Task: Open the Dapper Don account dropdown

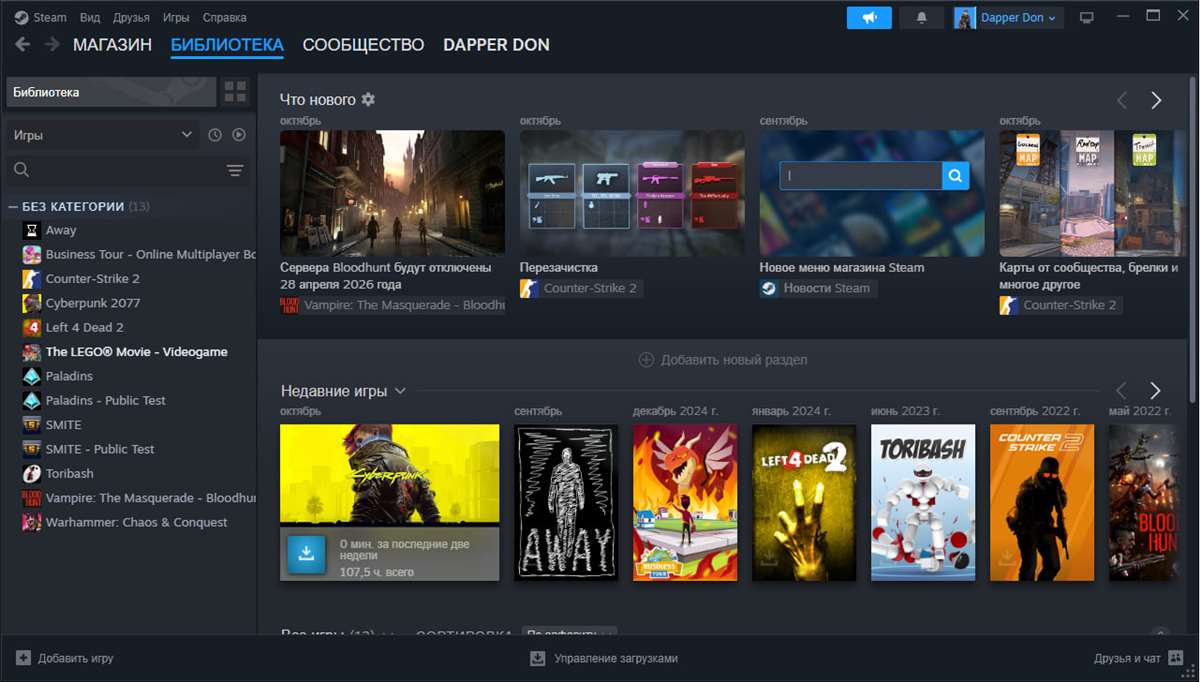Action: [1007, 17]
